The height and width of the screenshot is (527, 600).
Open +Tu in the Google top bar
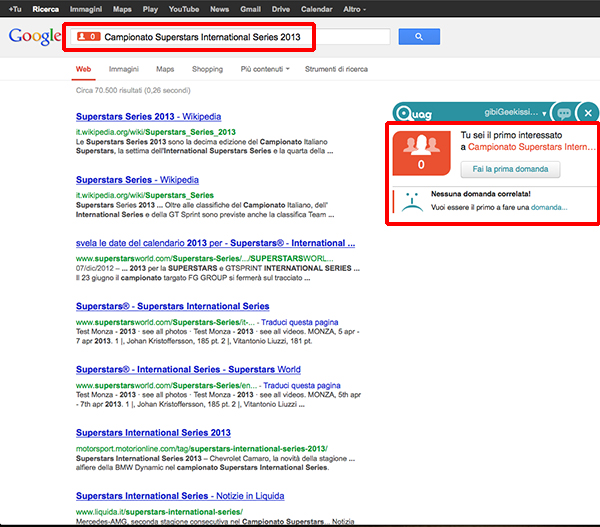click(x=15, y=9)
